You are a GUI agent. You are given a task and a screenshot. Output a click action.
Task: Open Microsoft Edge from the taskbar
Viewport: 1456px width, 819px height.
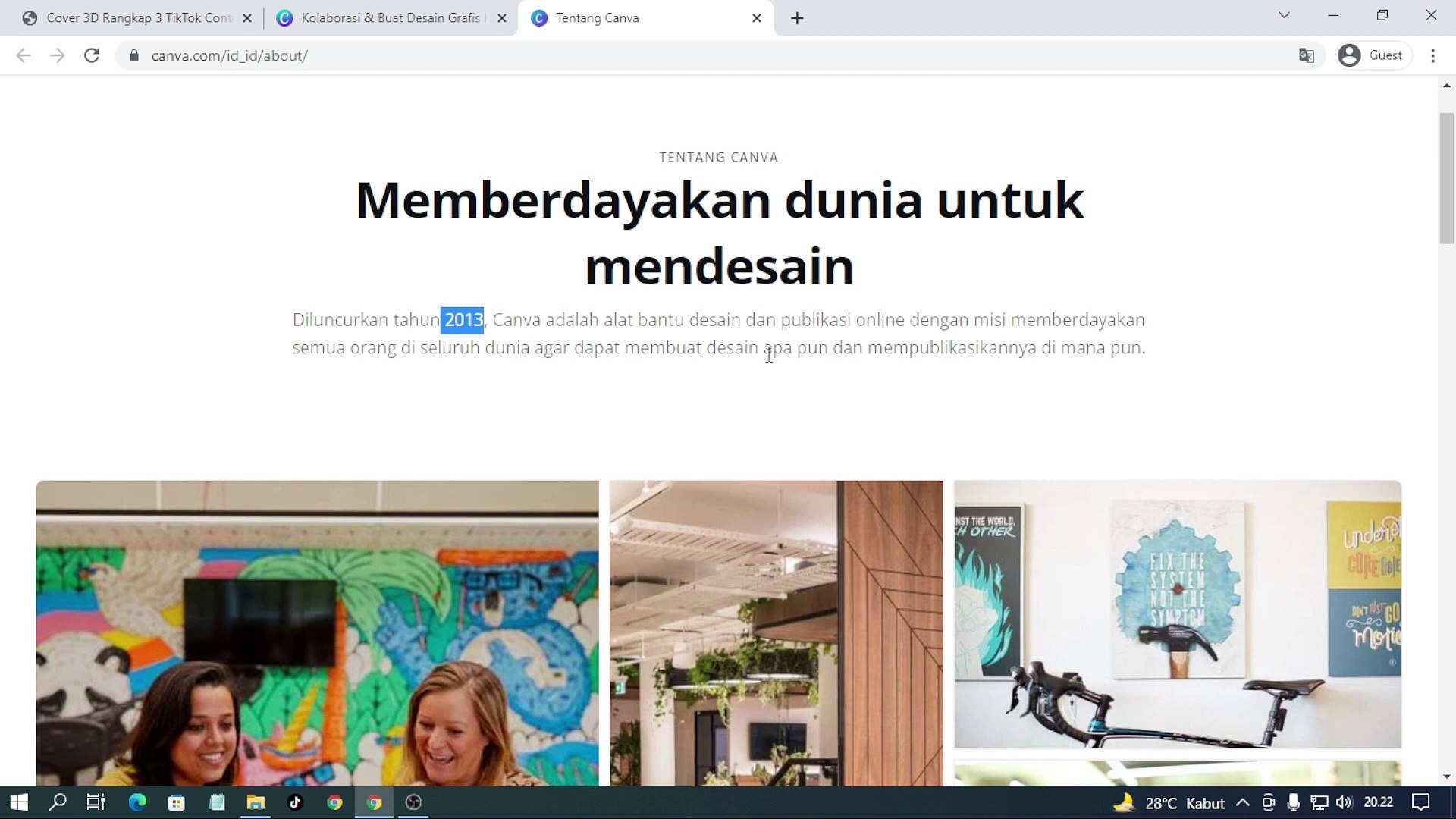(x=137, y=802)
